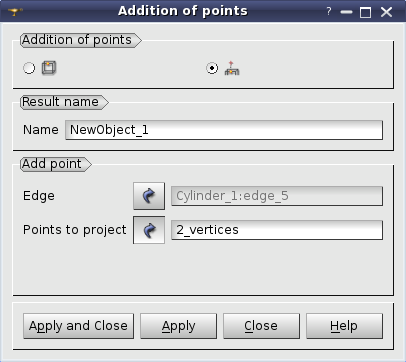406x362 pixels.
Task: Click the Cylinder_1:edge_5 edge field
Action: pos(277,196)
